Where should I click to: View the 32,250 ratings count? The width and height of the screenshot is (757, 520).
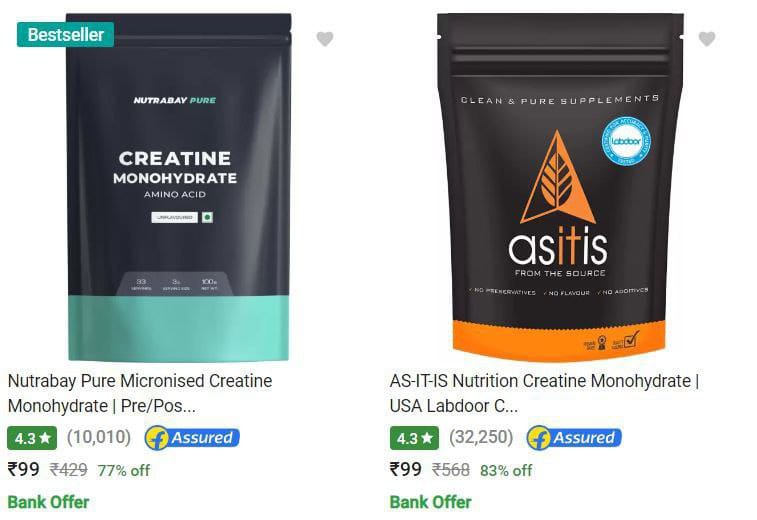coord(481,437)
